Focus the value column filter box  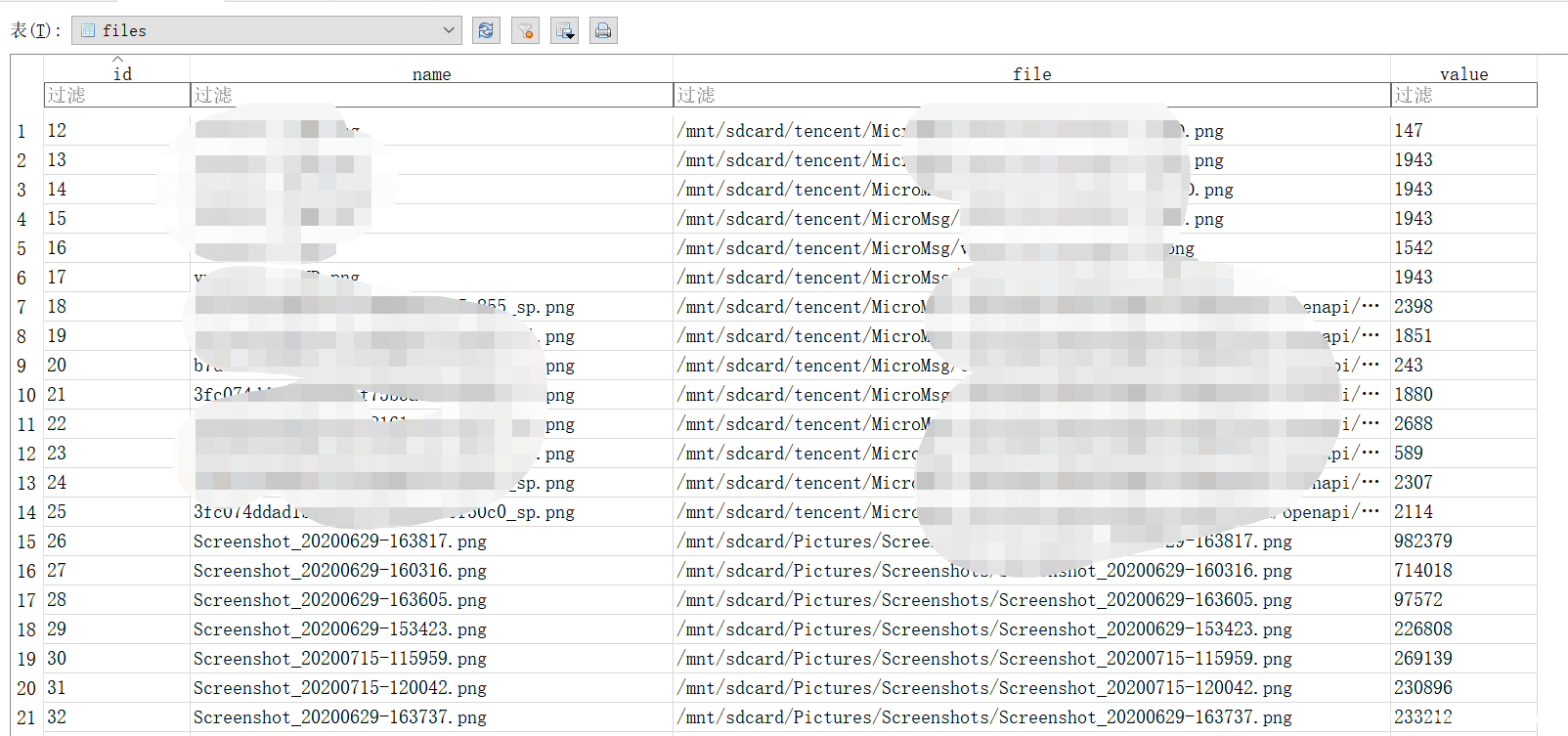(x=1464, y=95)
